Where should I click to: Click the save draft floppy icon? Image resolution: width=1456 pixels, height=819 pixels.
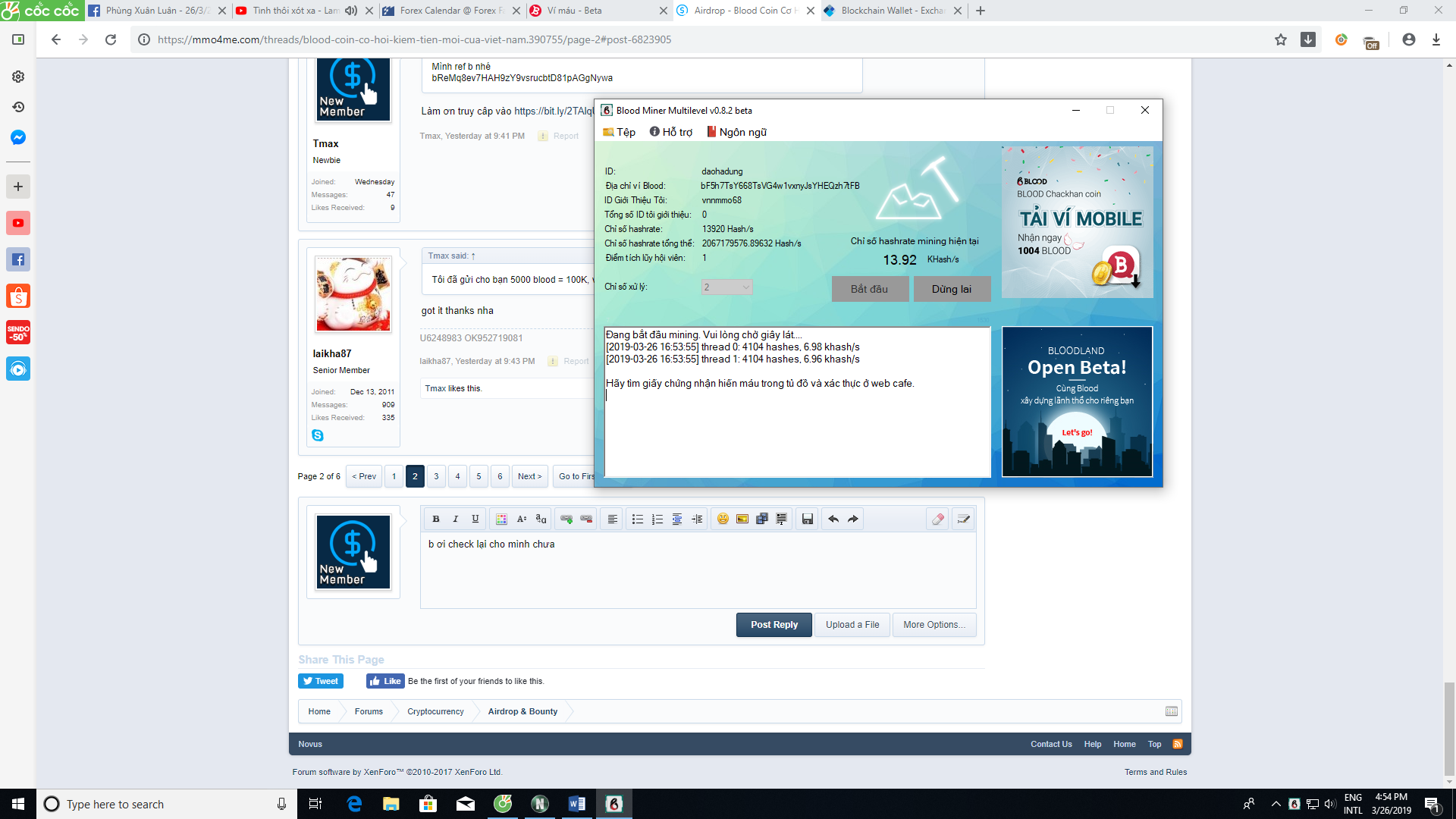pos(808,519)
